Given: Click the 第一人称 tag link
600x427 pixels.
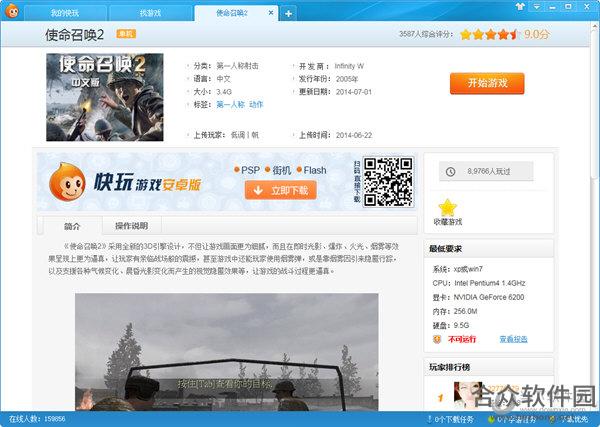Looking at the screenshot, I should 230,104.
